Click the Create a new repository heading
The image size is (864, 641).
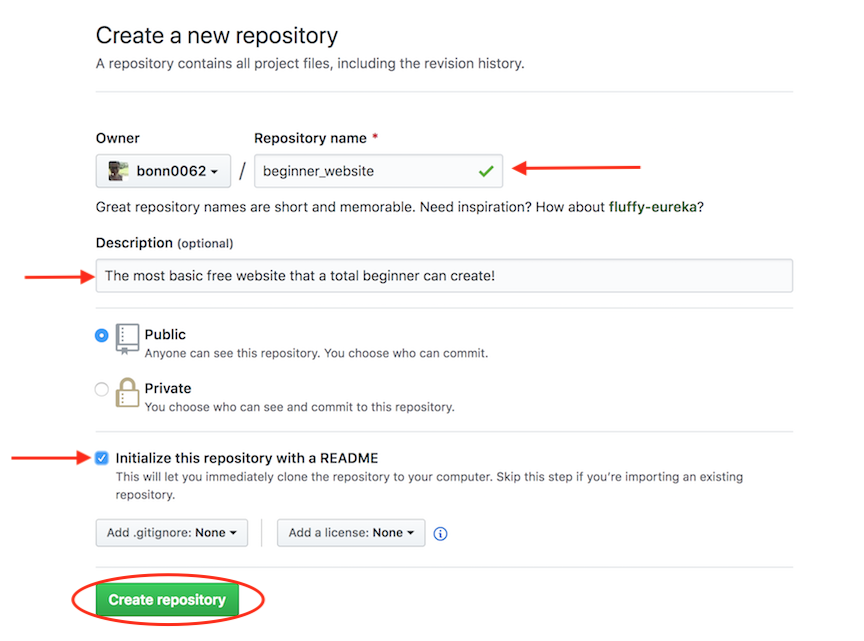point(217,36)
